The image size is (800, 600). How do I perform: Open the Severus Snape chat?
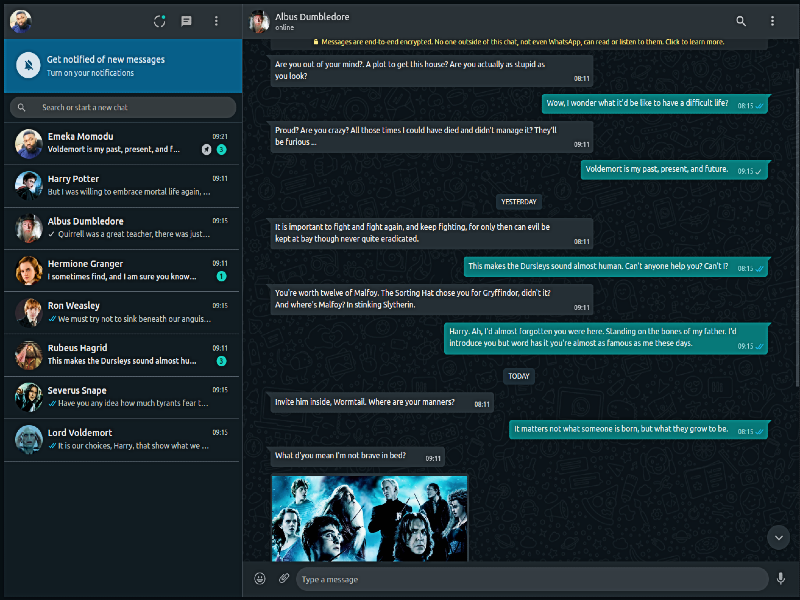121,397
